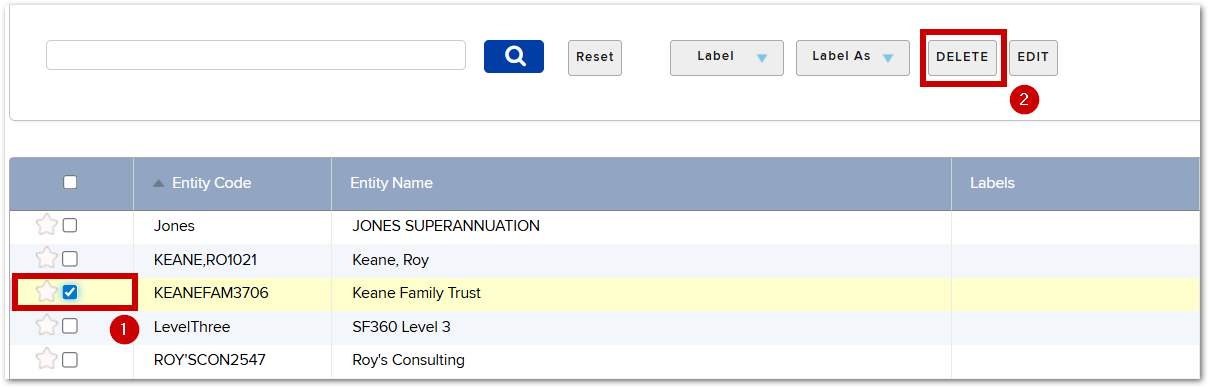This screenshot has height=388, width=1209.
Task: Focus the entity search text field
Action: [x=256, y=55]
